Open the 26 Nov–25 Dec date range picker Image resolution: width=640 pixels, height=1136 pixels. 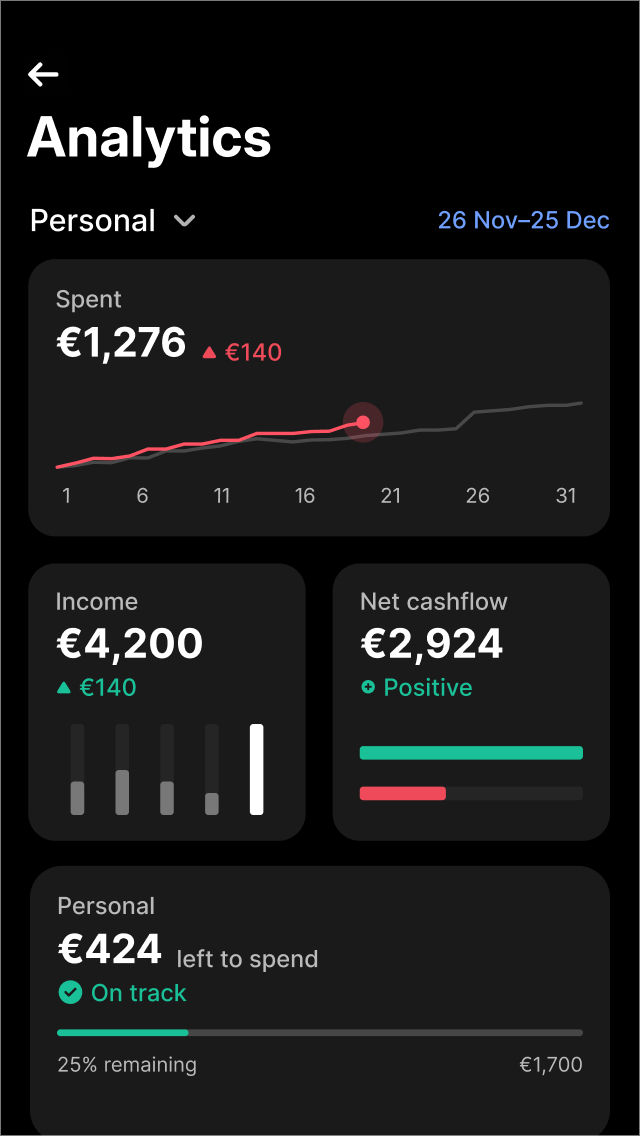pos(523,220)
